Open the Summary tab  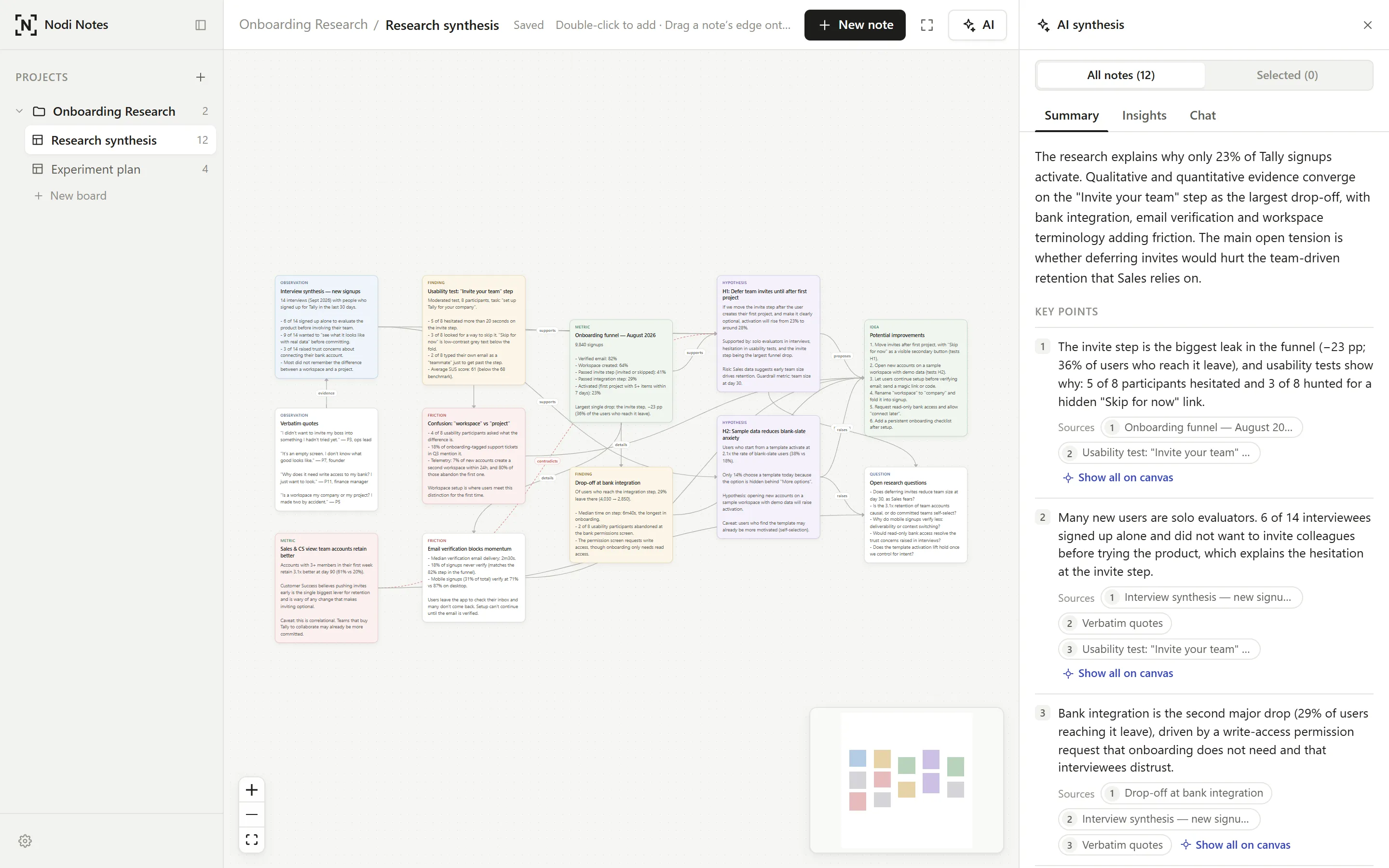coord(1071,115)
